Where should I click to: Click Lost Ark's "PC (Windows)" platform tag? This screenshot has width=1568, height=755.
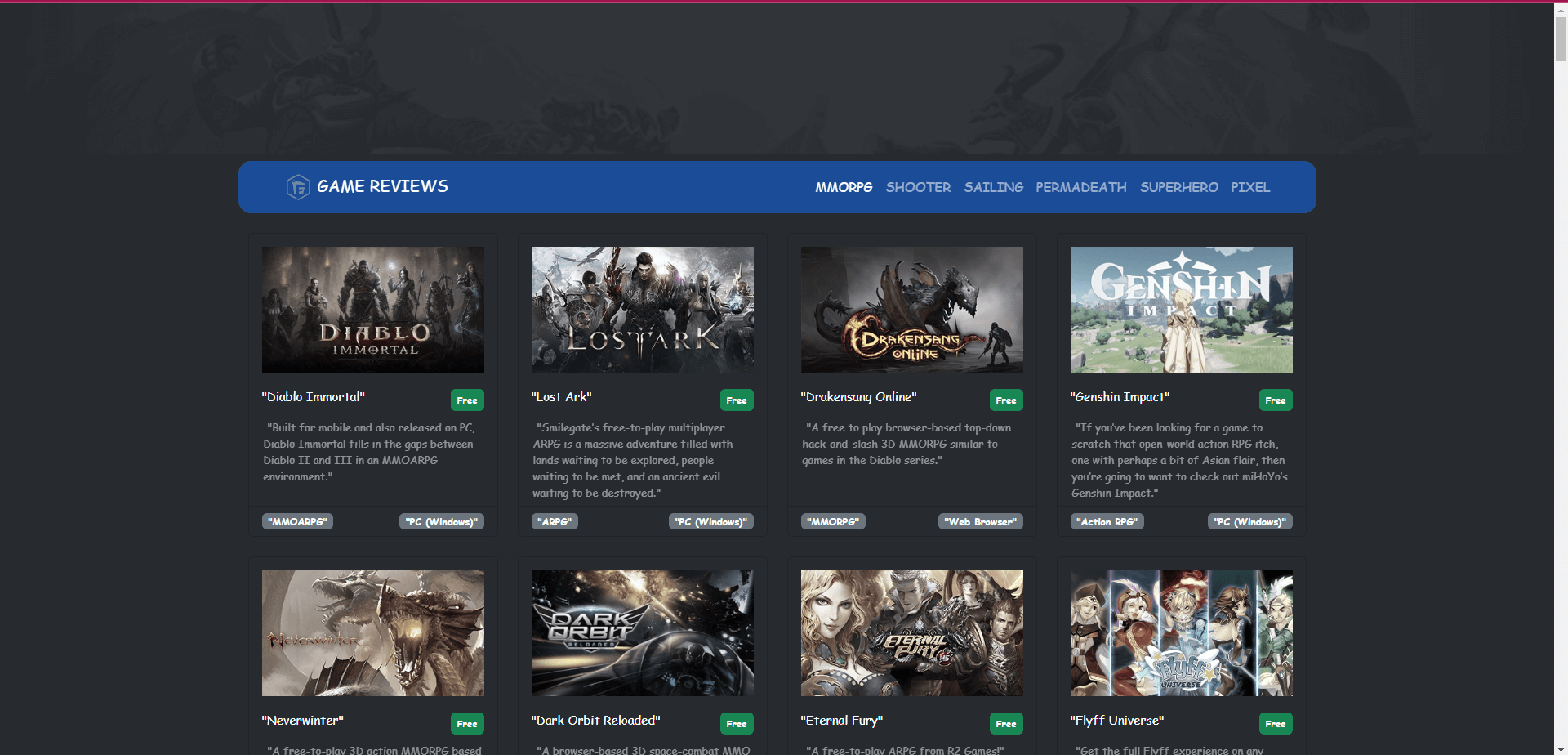pyautogui.click(x=710, y=521)
